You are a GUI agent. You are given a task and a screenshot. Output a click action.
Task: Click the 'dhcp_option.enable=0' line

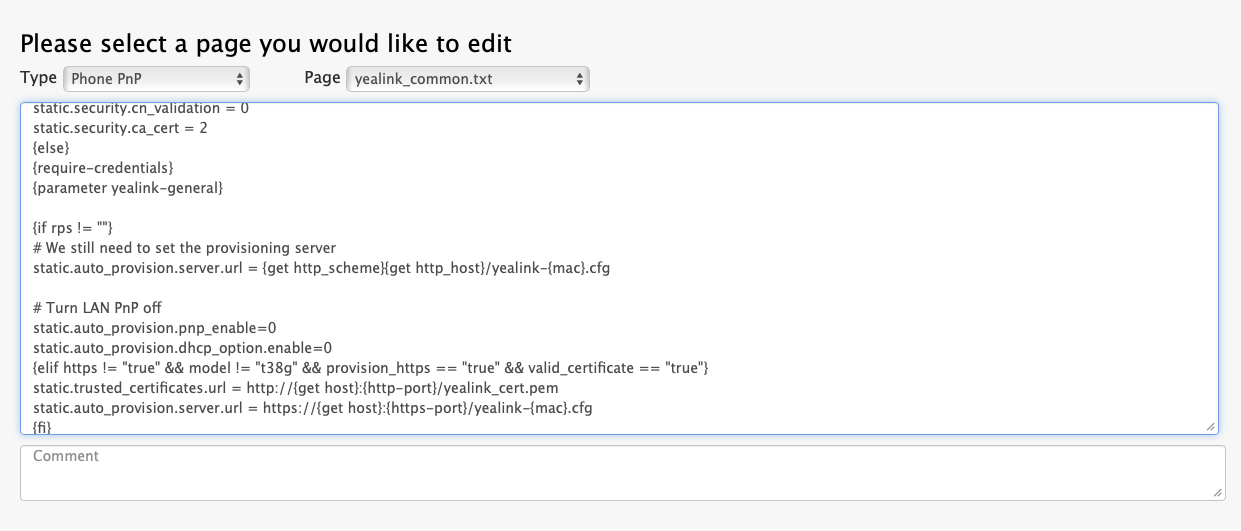(183, 348)
